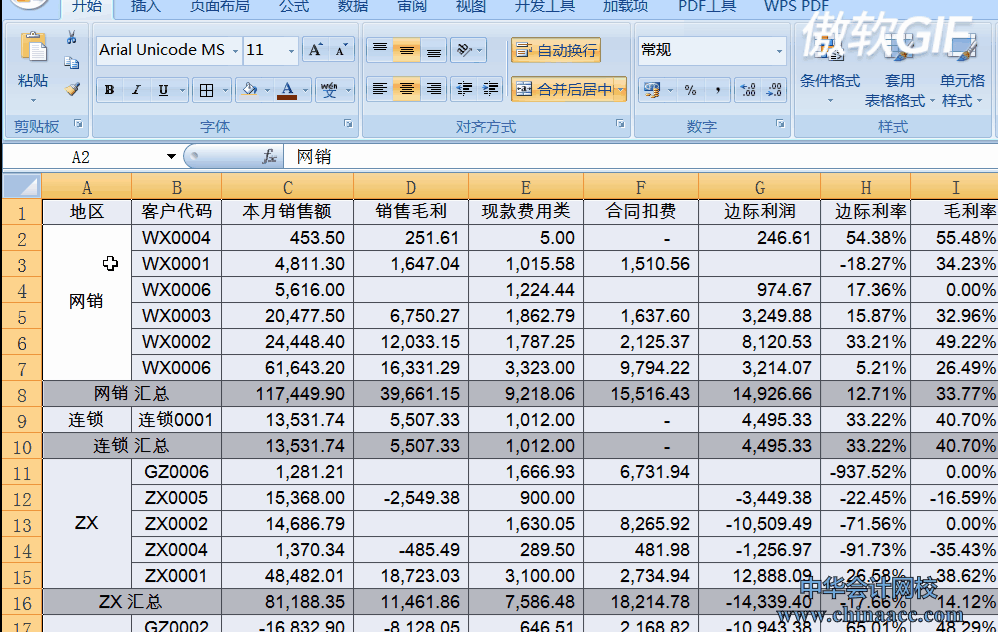Viewport: 998px width, 632px height.
Task: Switch to the 审阅 ribbon tab
Action: click(412, 6)
